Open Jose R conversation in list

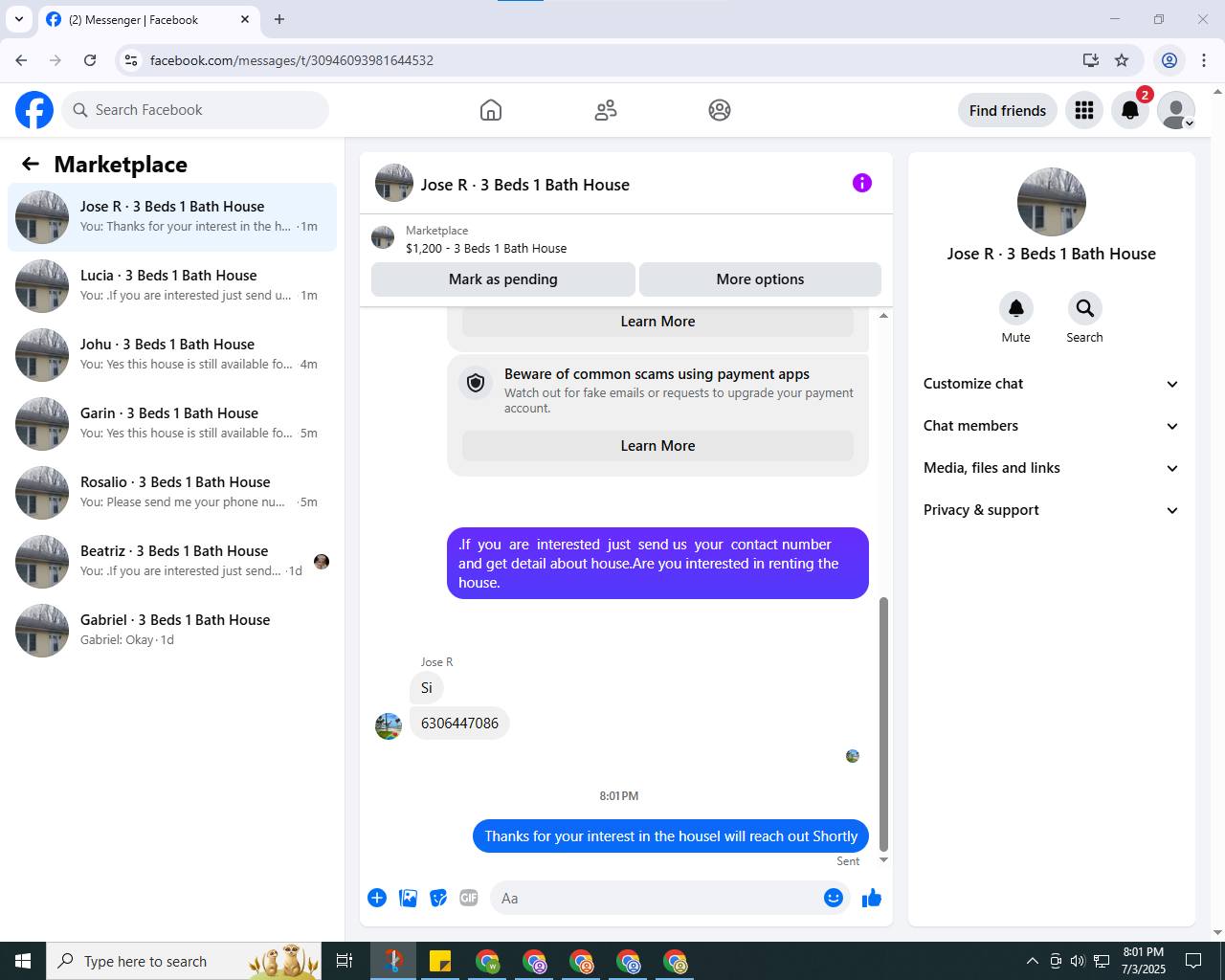click(x=172, y=217)
